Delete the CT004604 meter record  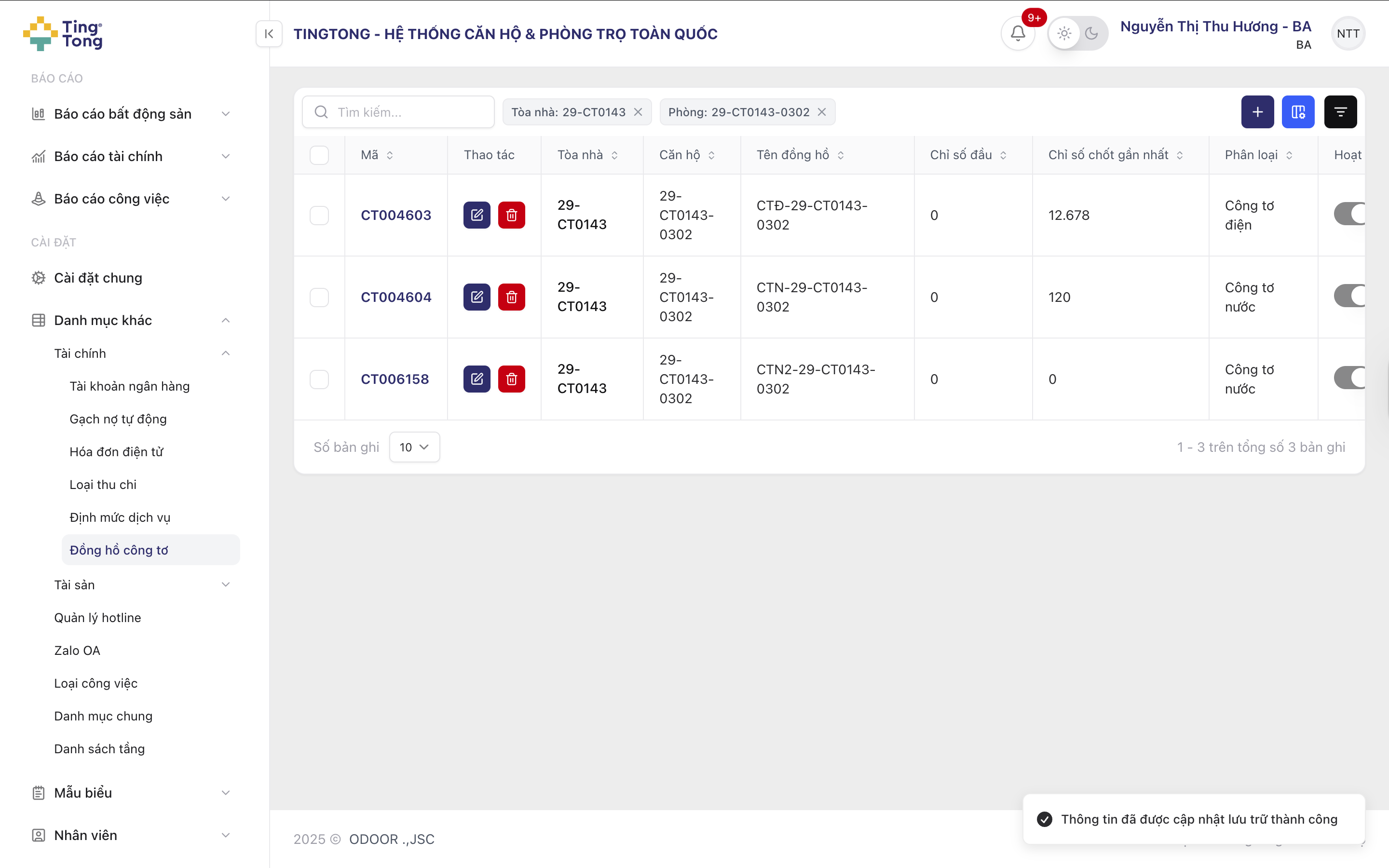(511, 298)
